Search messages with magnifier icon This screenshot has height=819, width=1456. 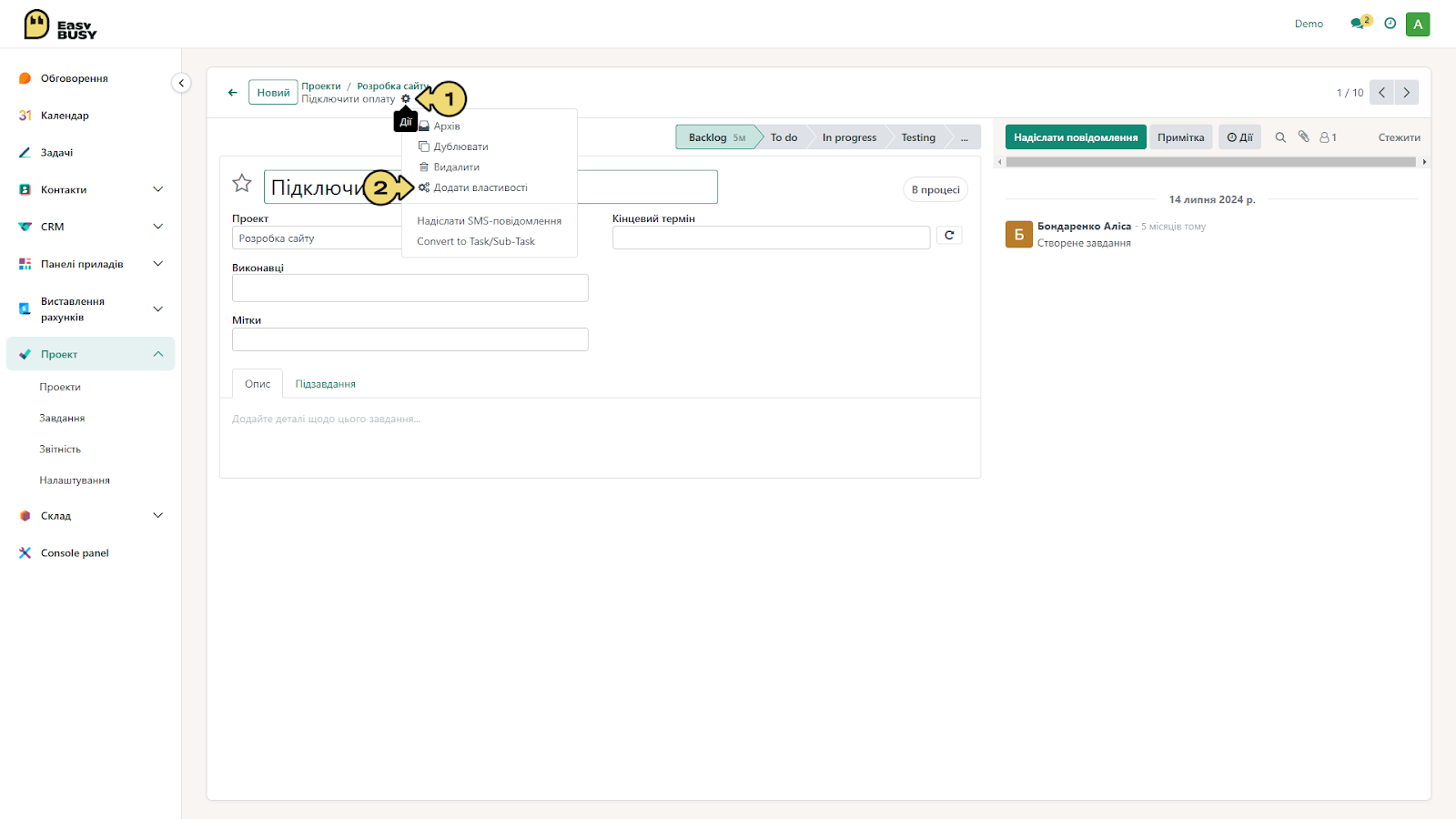click(x=1280, y=137)
